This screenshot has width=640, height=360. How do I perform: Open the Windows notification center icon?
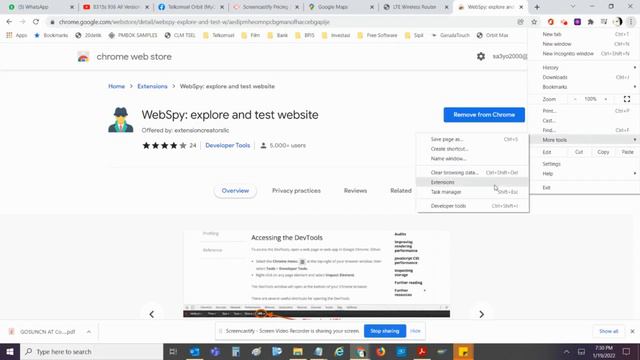627,351
